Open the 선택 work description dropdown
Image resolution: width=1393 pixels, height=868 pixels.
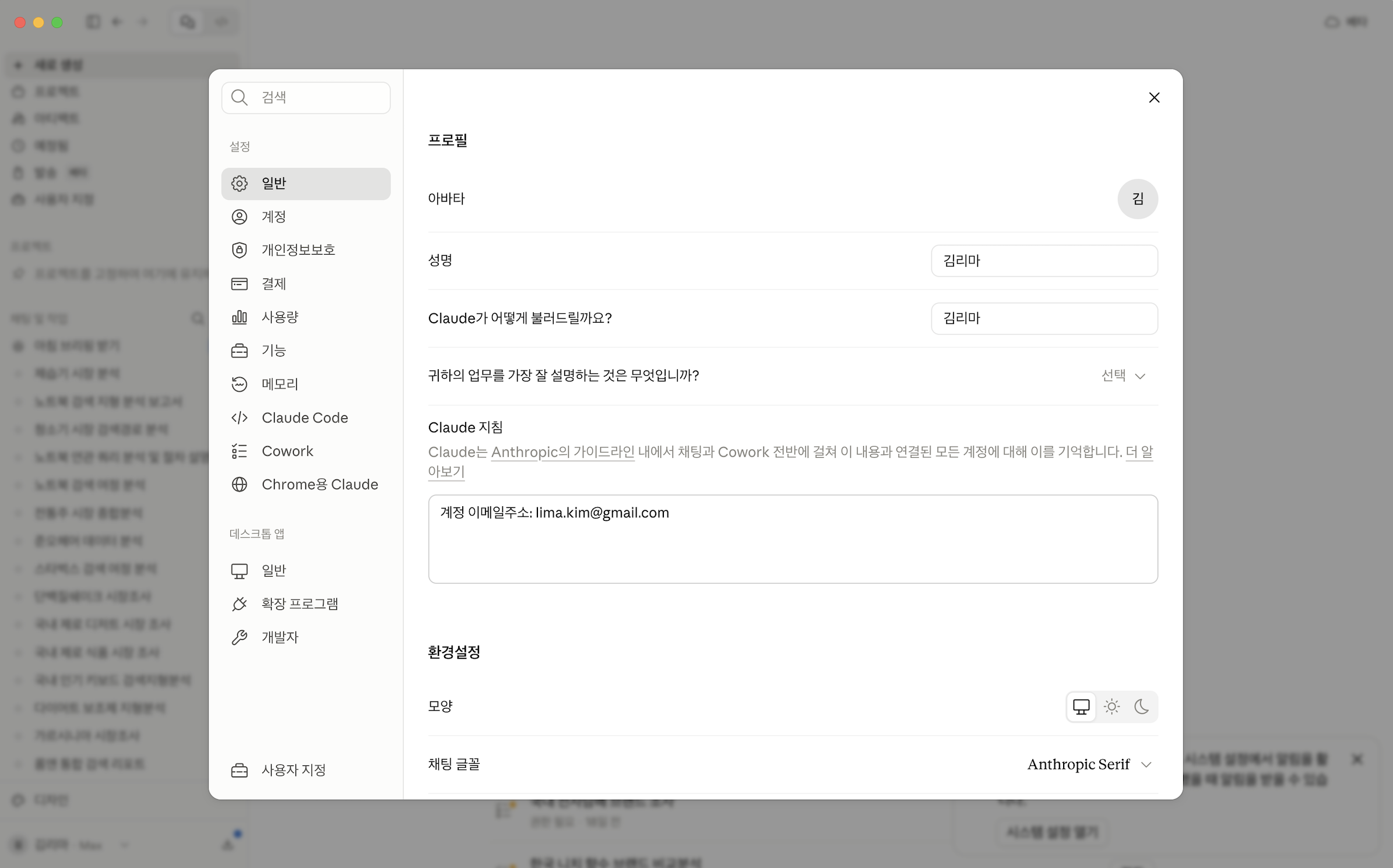(x=1123, y=376)
